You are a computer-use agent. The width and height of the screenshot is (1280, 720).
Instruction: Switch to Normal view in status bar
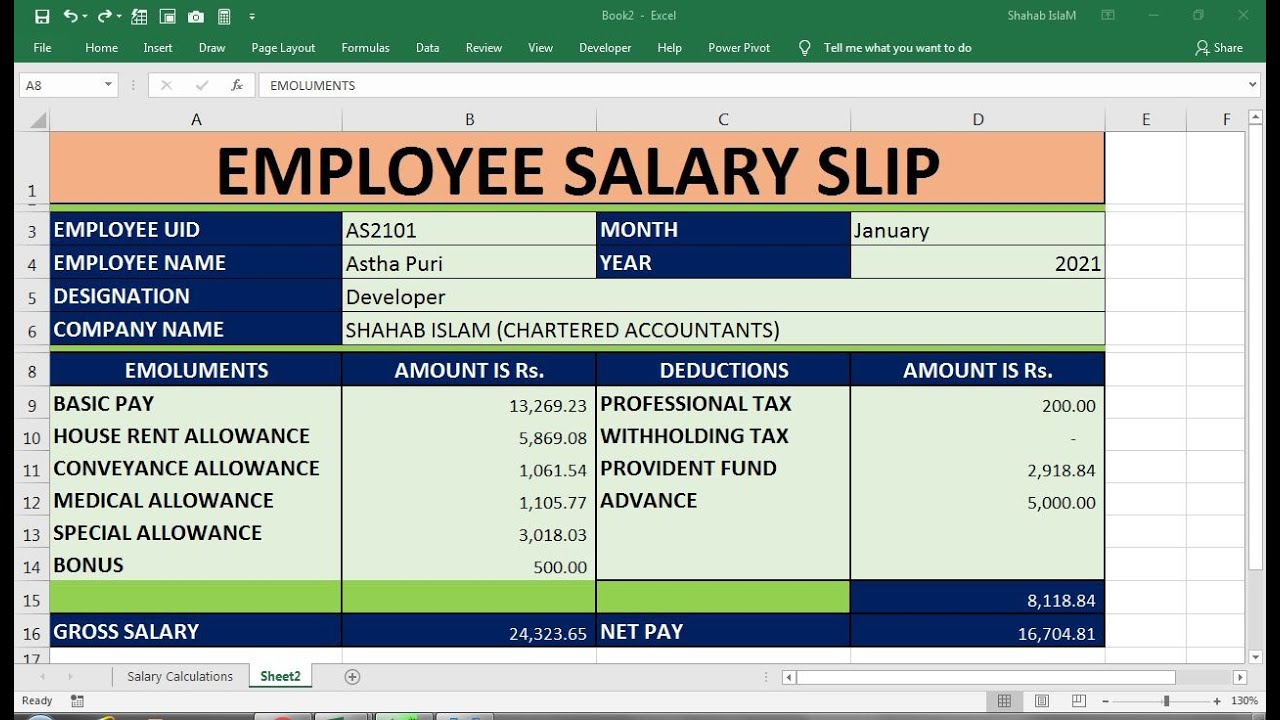click(x=1005, y=701)
